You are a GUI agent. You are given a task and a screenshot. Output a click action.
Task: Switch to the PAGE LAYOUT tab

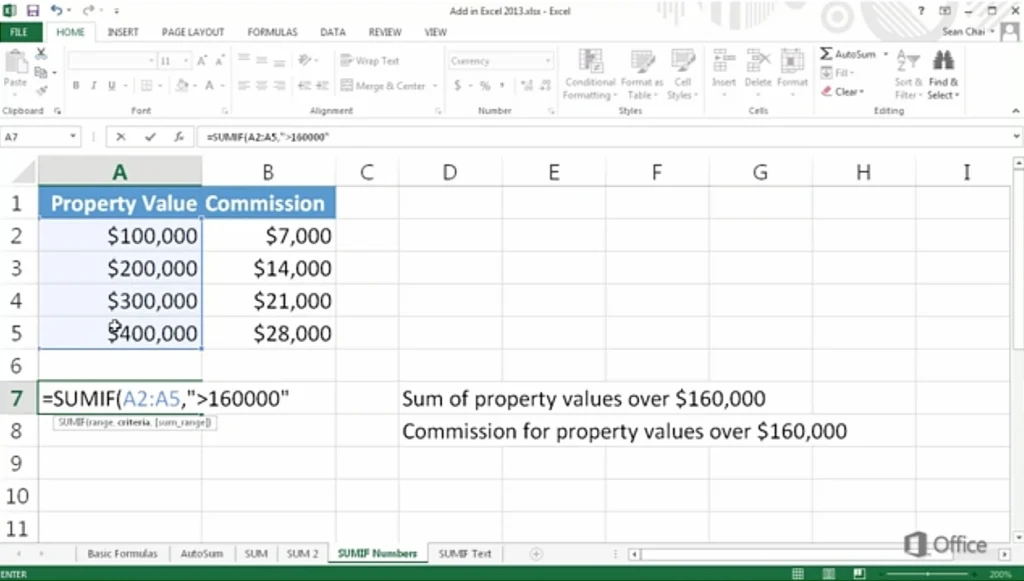tap(193, 32)
